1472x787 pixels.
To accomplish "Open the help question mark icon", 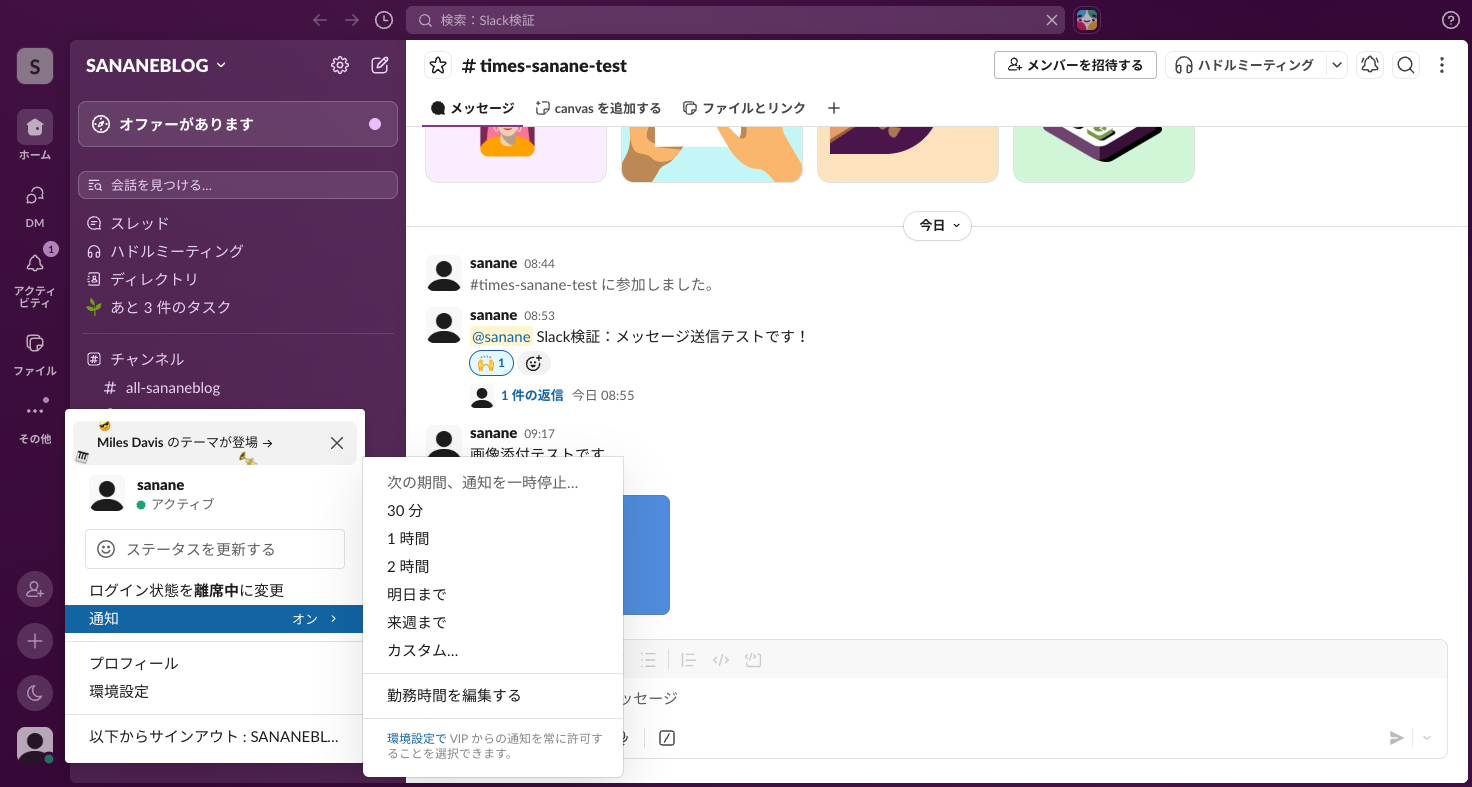I will [x=1451, y=20].
